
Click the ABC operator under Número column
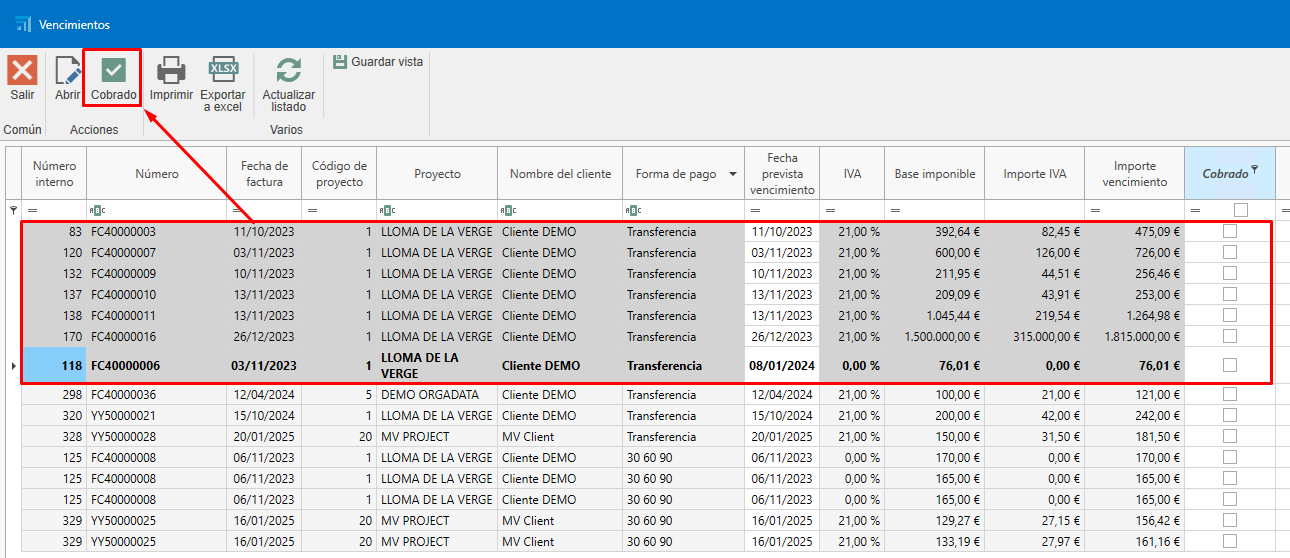point(97,210)
